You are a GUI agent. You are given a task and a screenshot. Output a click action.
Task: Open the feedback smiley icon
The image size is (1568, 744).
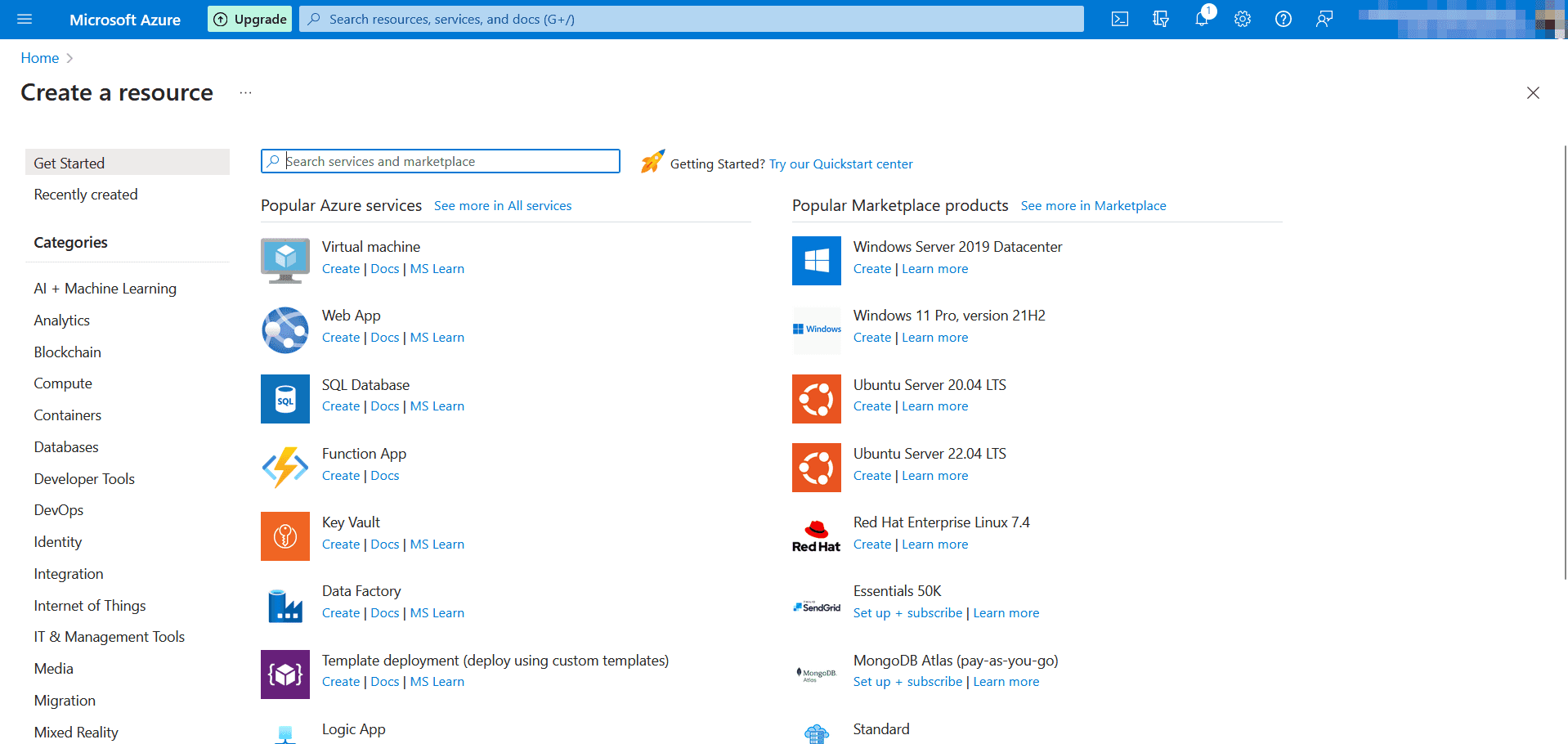click(x=1324, y=18)
